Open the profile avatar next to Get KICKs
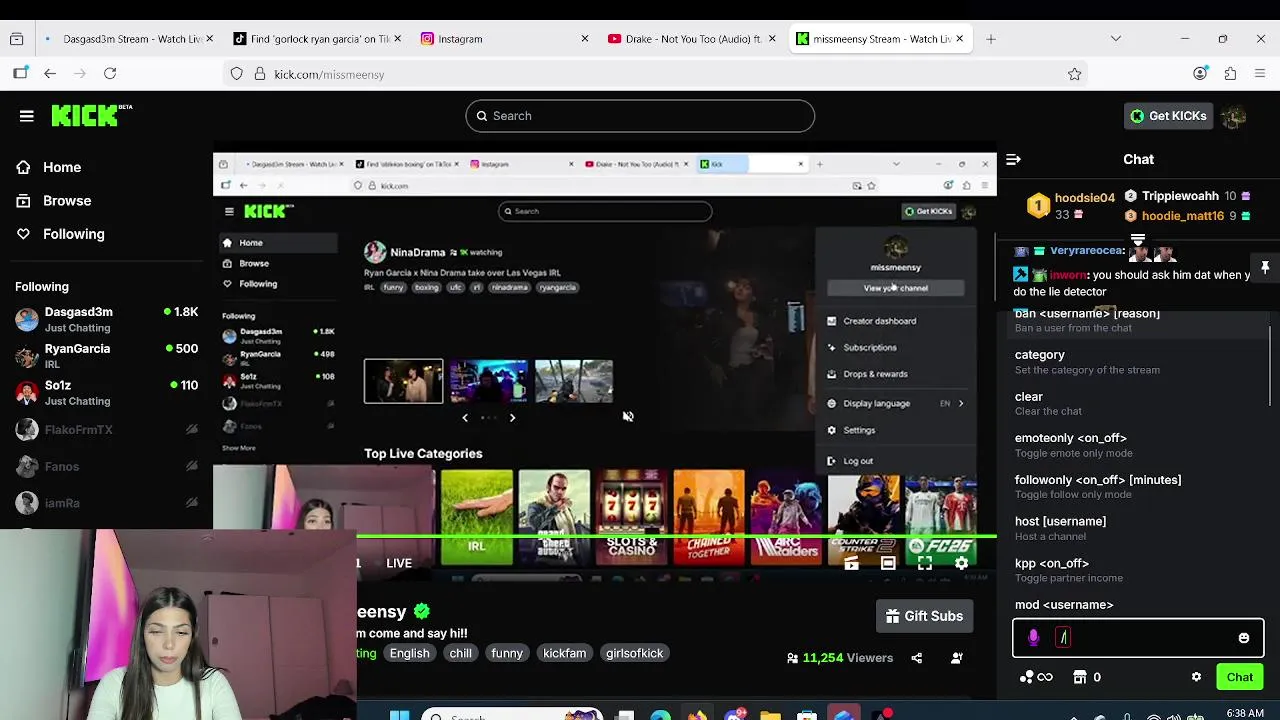 tap(1234, 116)
